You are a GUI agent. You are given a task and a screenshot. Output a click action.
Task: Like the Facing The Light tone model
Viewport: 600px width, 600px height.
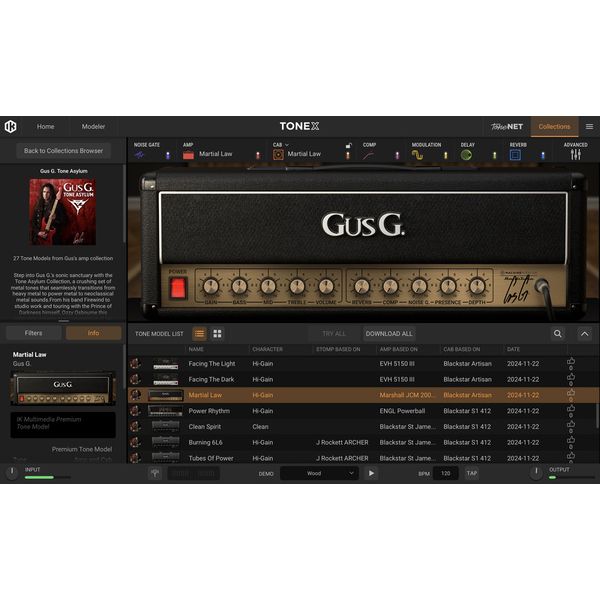pyautogui.click(x=571, y=363)
